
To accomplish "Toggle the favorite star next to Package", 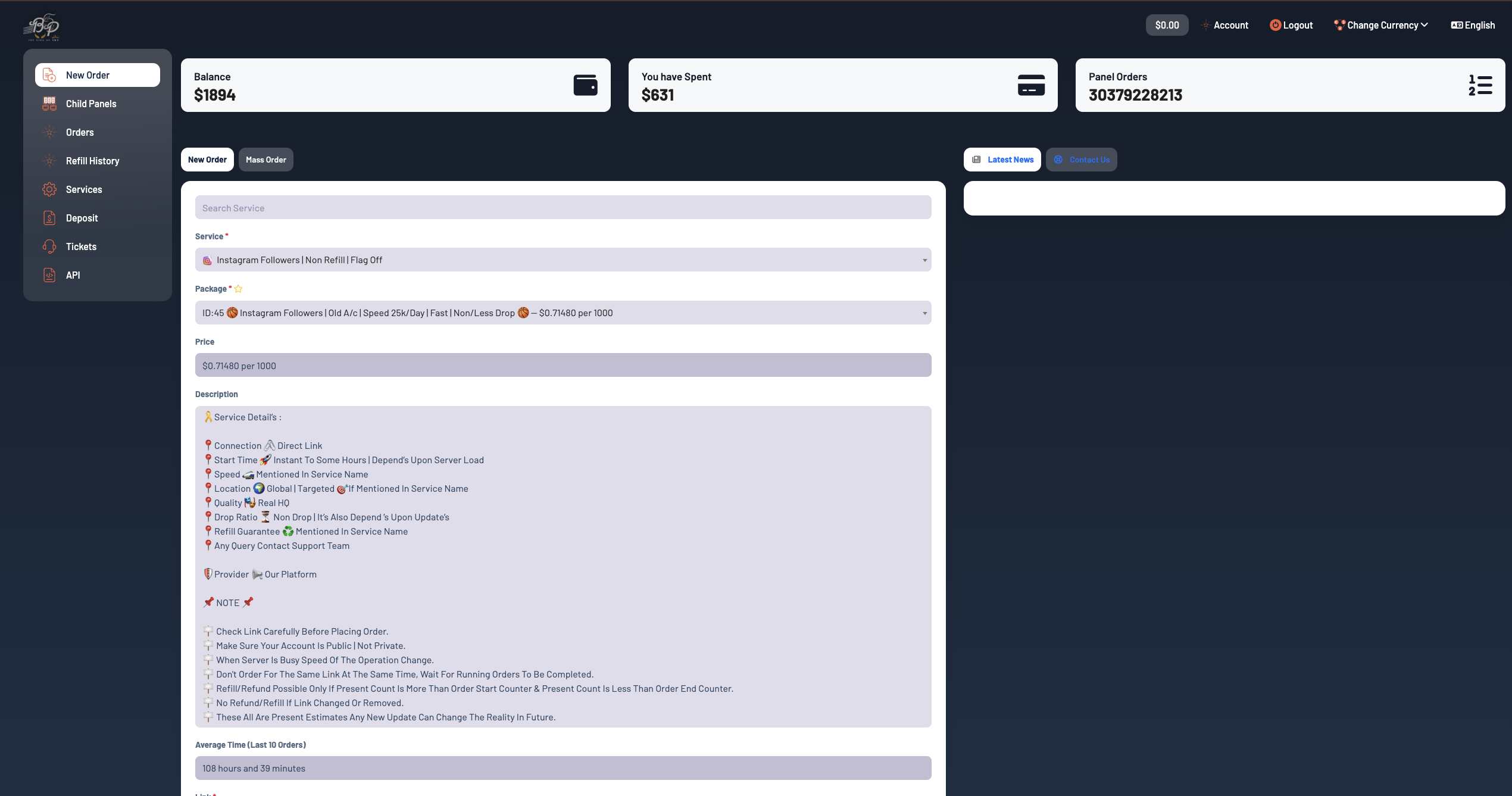I will pyautogui.click(x=238, y=289).
